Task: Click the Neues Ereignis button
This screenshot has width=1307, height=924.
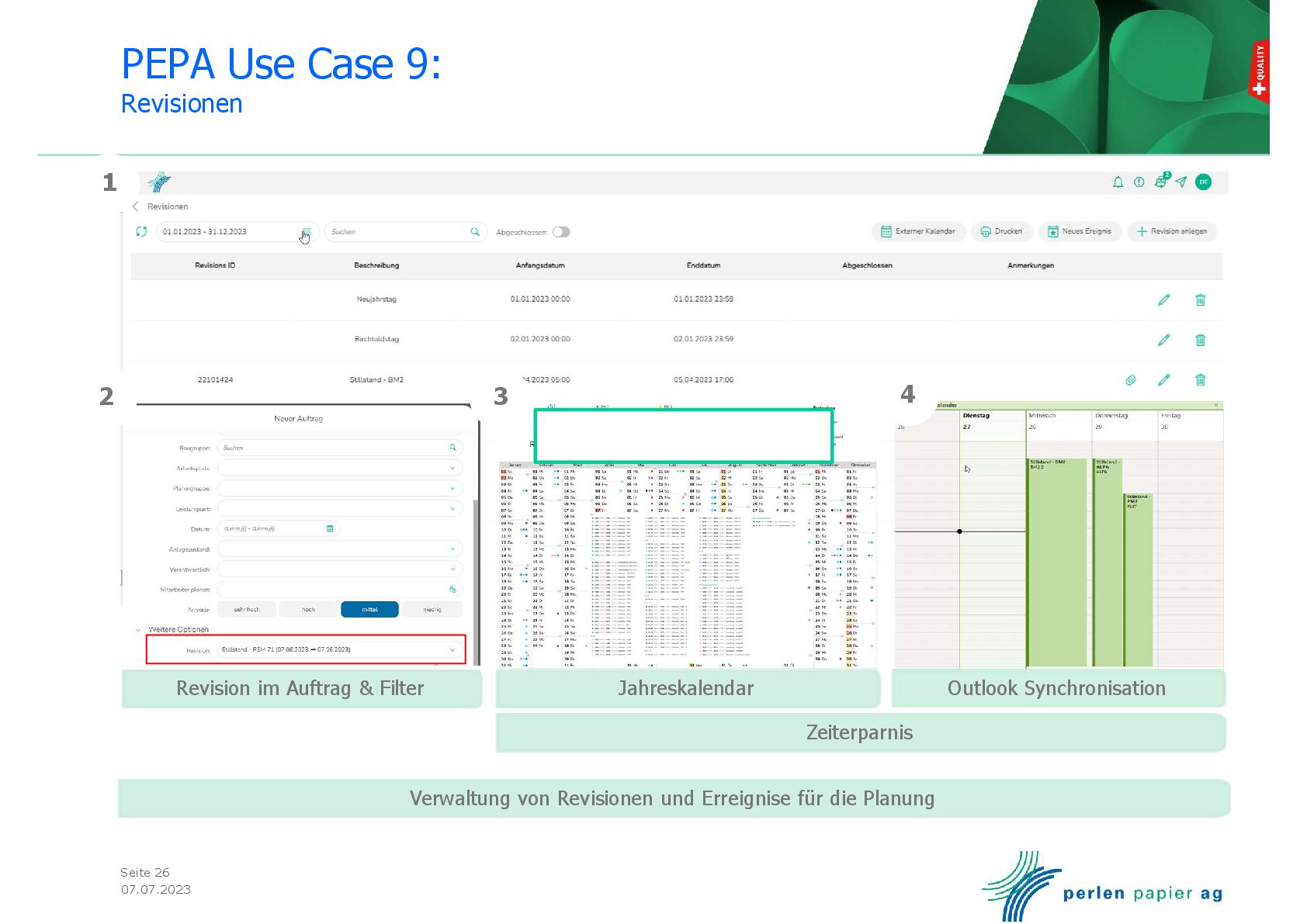Action: pyautogui.click(x=1080, y=231)
